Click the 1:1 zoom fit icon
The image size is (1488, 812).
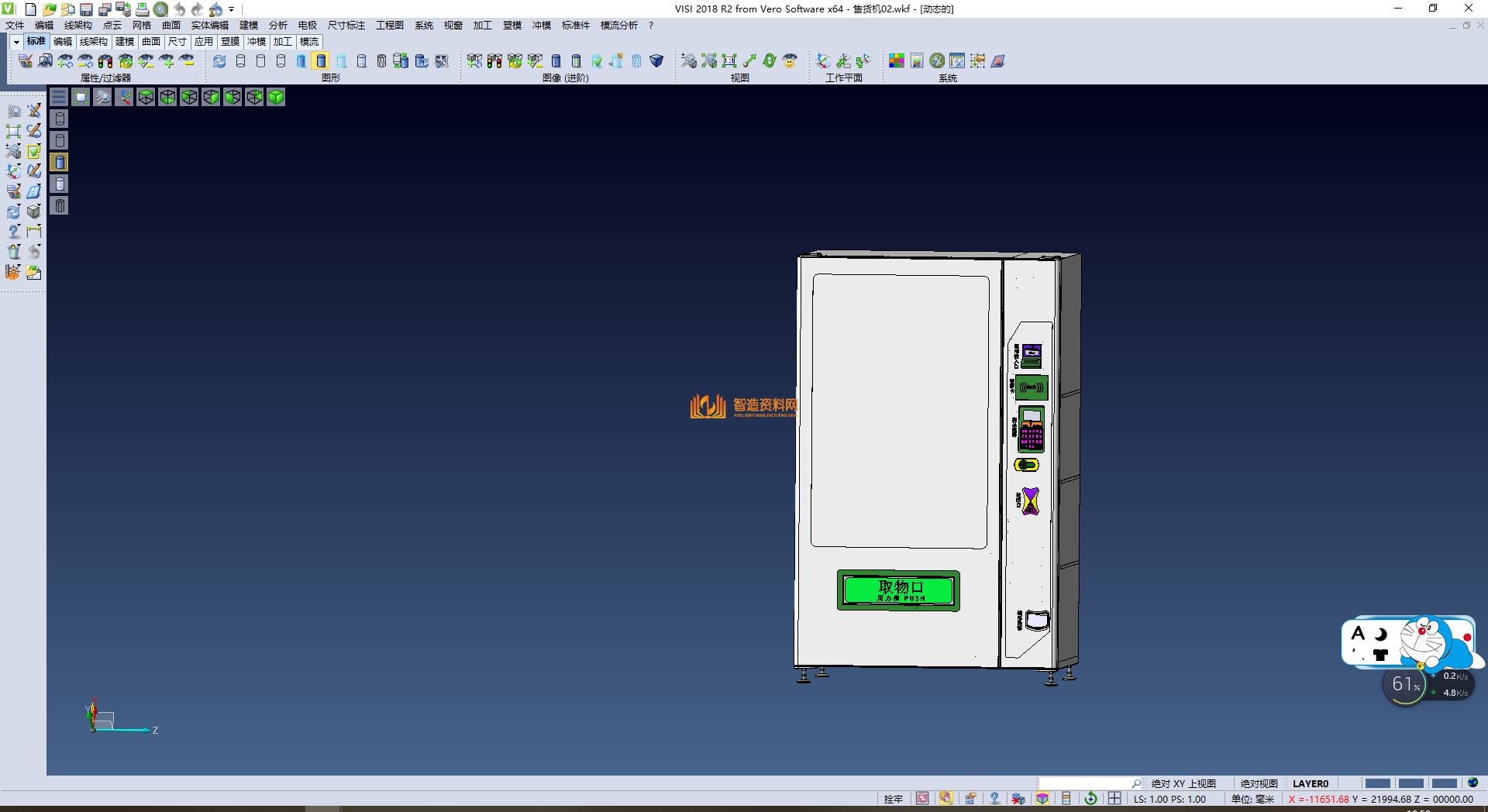[728, 61]
